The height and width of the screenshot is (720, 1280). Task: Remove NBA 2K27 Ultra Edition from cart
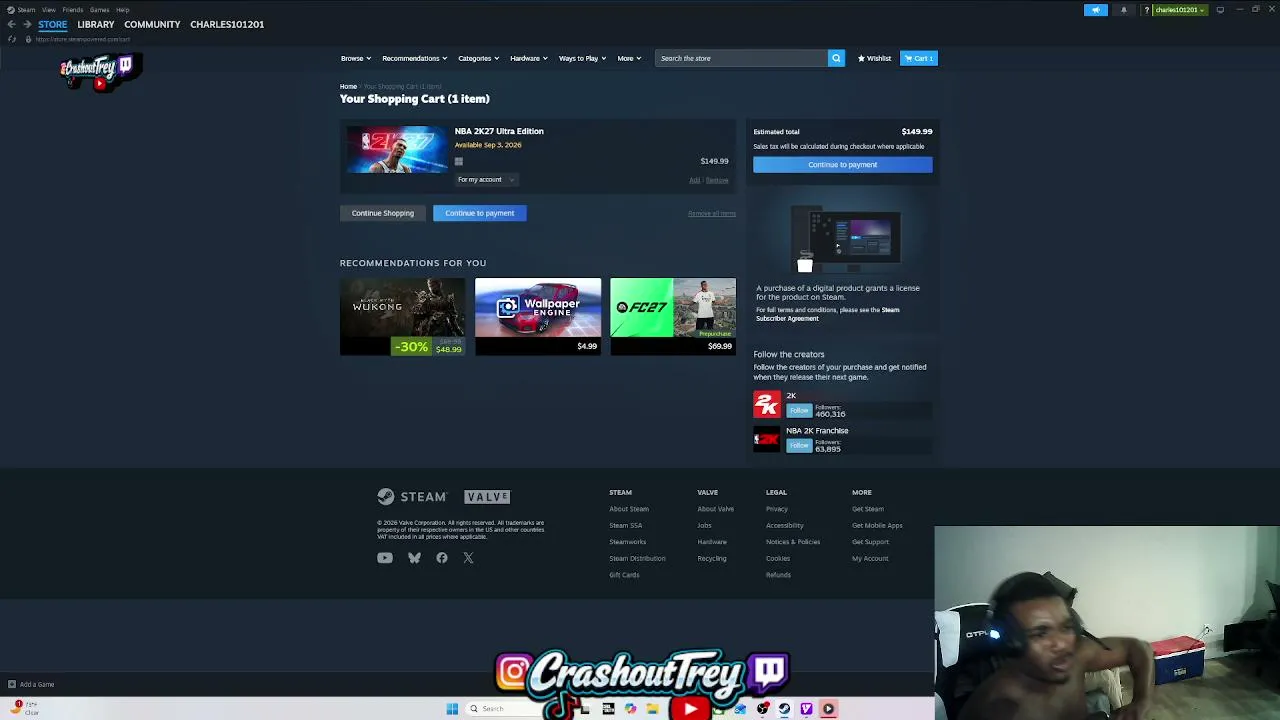coord(717,180)
